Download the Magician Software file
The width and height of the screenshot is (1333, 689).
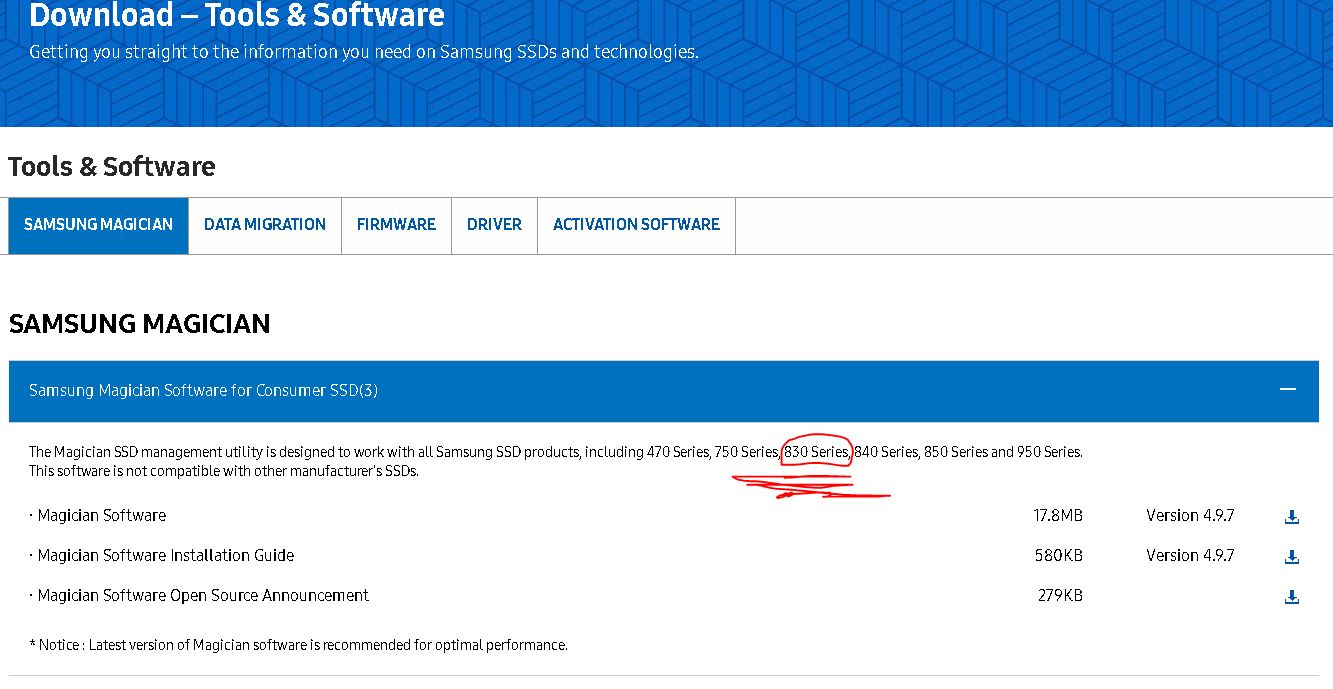pyautogui.click(x=1292, y=517)
